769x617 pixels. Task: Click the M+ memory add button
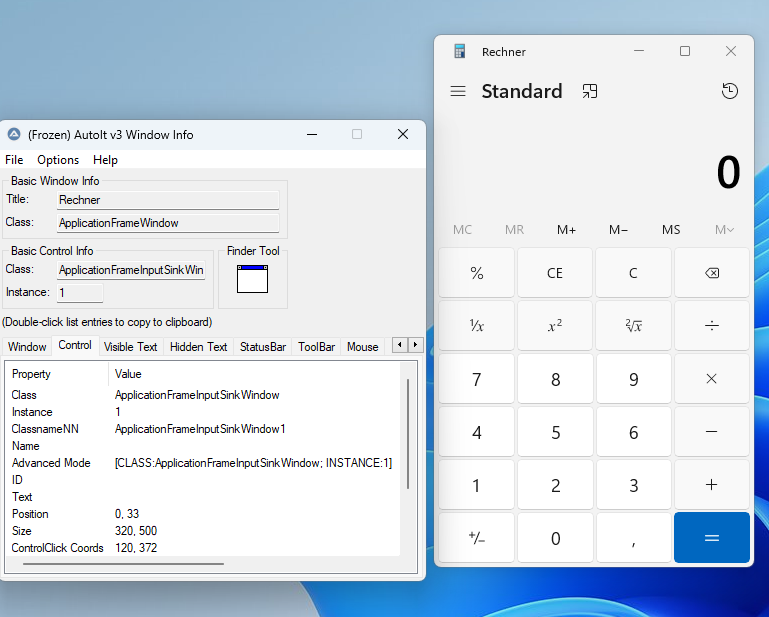click(566, 230)
